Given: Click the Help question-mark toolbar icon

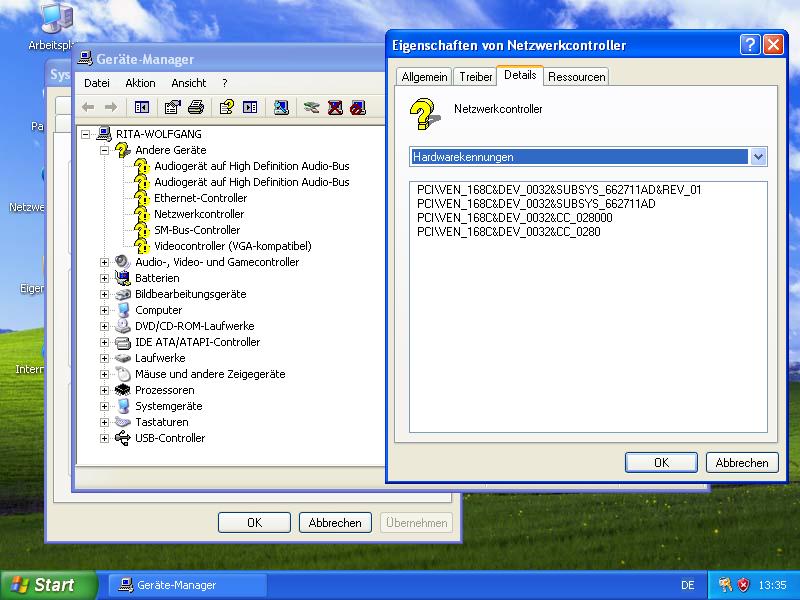Looking at the screenshot, I should point(227,107).
